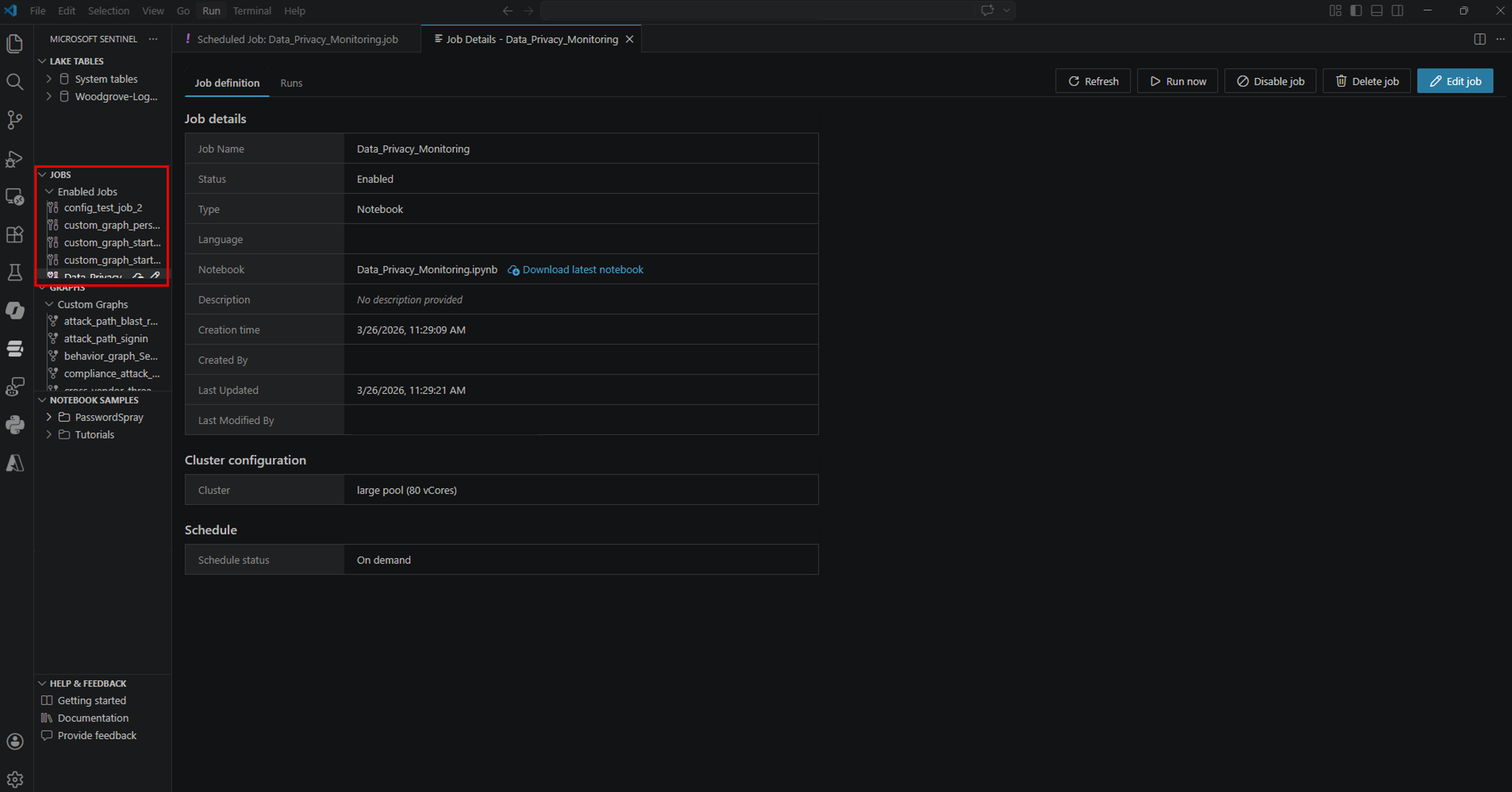Open Manage settings gear icon
The width and height of the screenshot is (1512, 792).
[x=15, y=779]
